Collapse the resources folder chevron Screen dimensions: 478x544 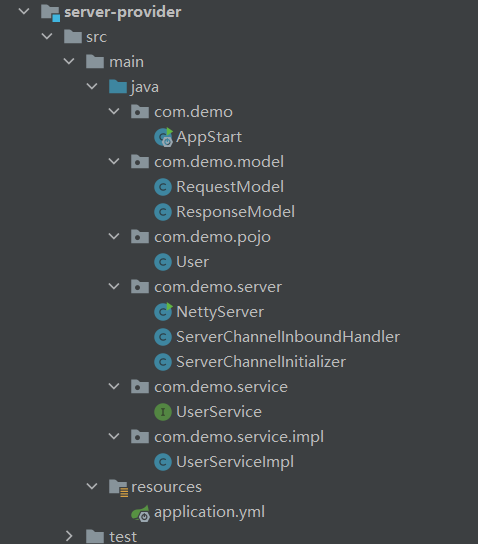(92, 486)
